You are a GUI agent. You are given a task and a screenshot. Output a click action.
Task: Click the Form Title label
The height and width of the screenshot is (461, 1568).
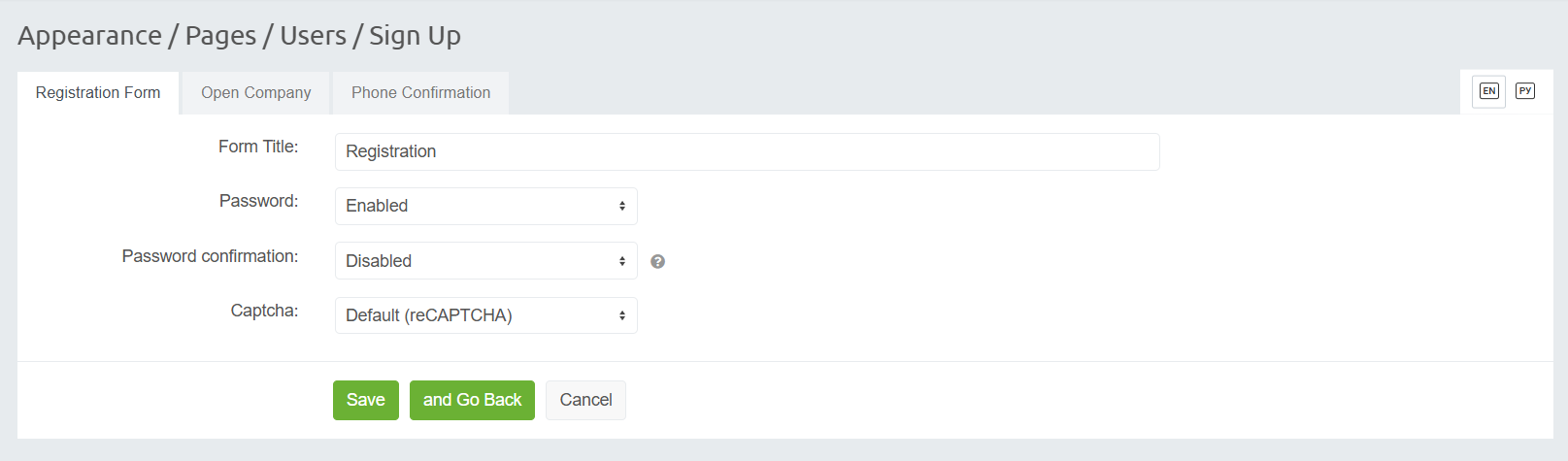point(258,147)
